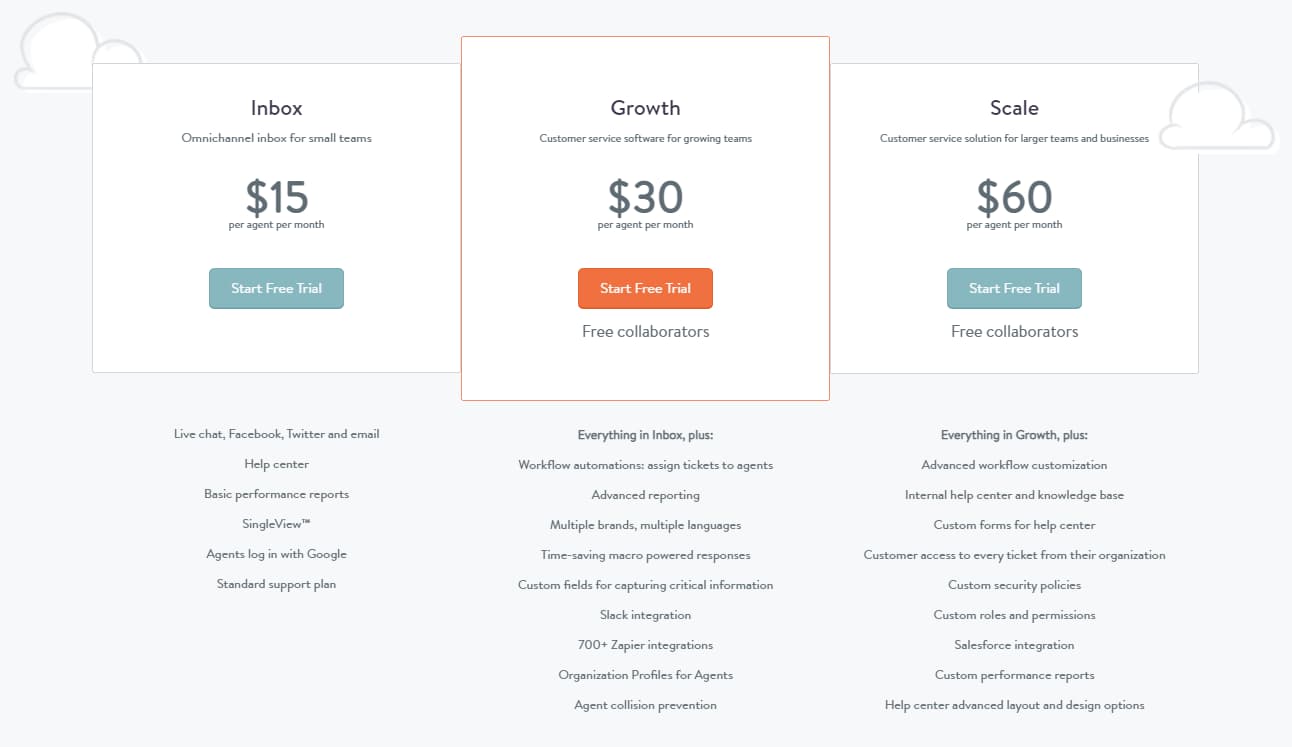Select the Slack integration feature
The height and width of the screenshot is (747, 1292).
coord(645,615)
